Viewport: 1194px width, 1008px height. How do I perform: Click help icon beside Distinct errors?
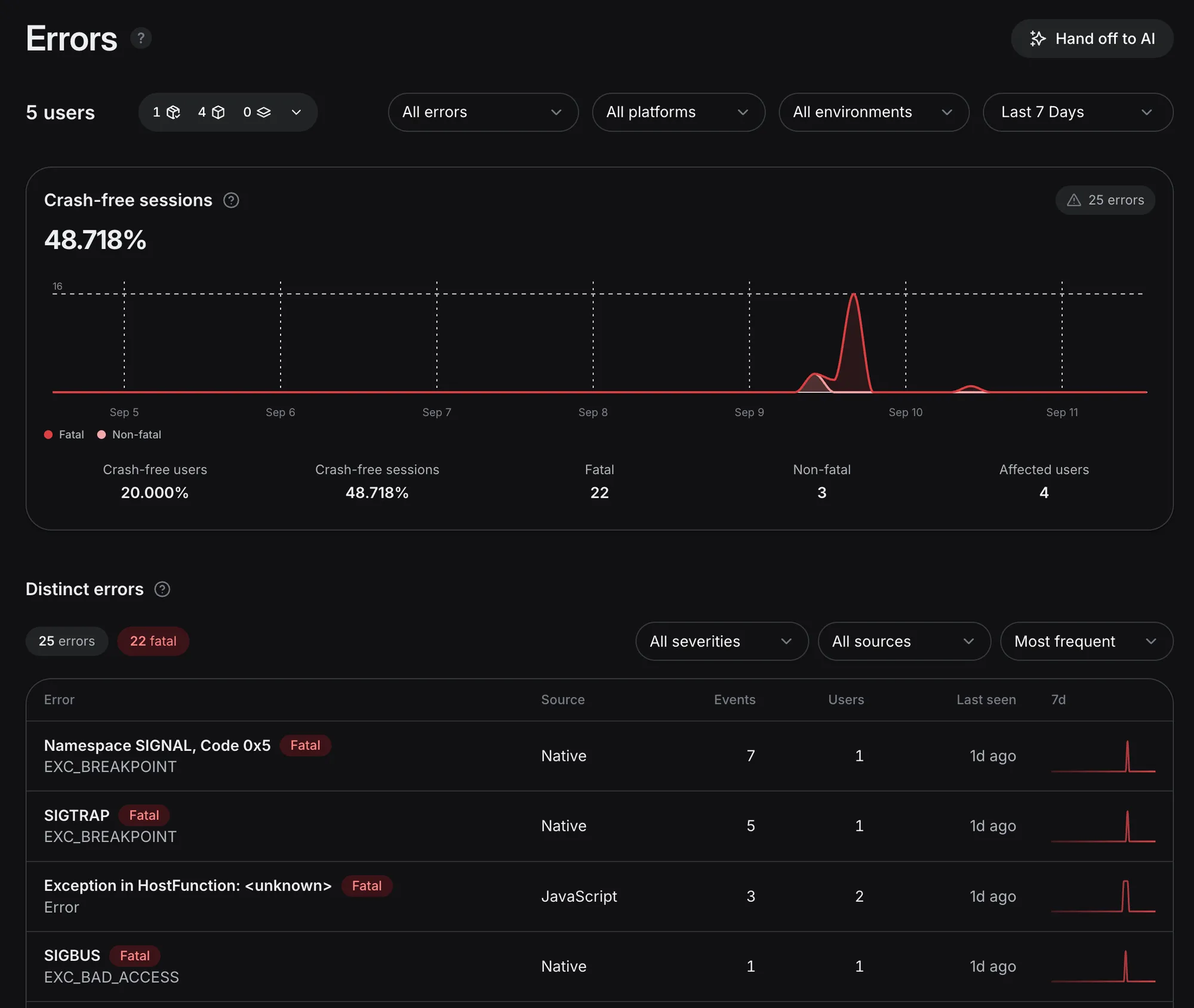162,590
